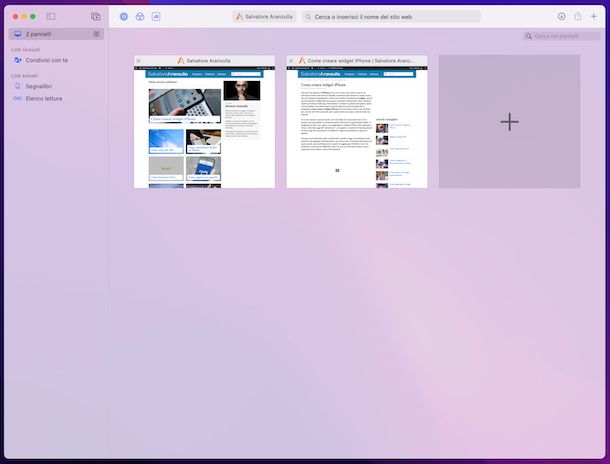Close the 'Salvatore Aranzulla' tab thumbnail
Screen dimensions: 610x464
(138, 61)
